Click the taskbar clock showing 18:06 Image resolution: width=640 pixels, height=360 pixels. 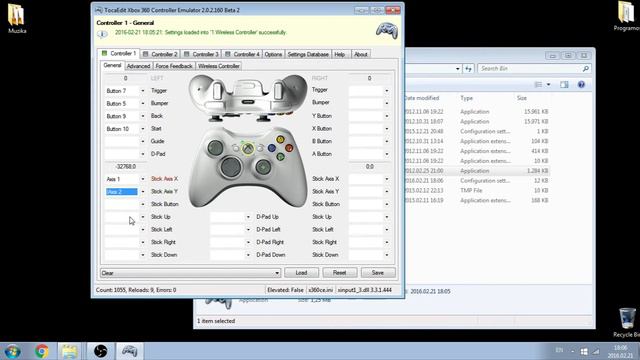point(620,351)
